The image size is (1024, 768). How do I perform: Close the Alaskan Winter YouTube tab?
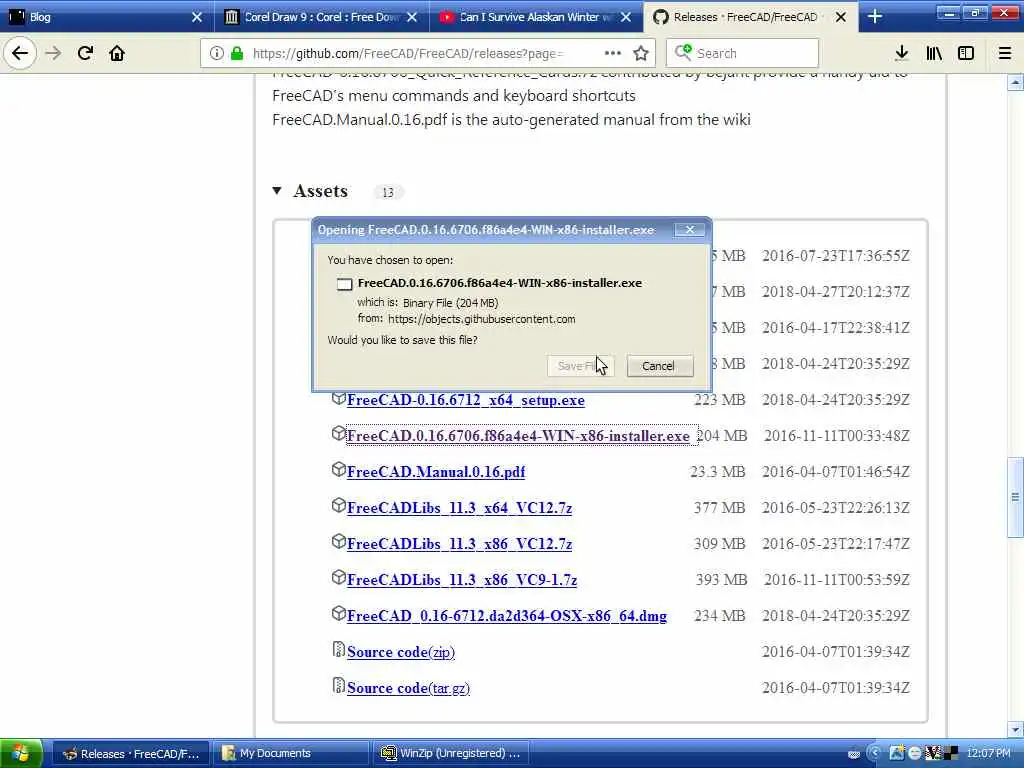pos(626,17)
